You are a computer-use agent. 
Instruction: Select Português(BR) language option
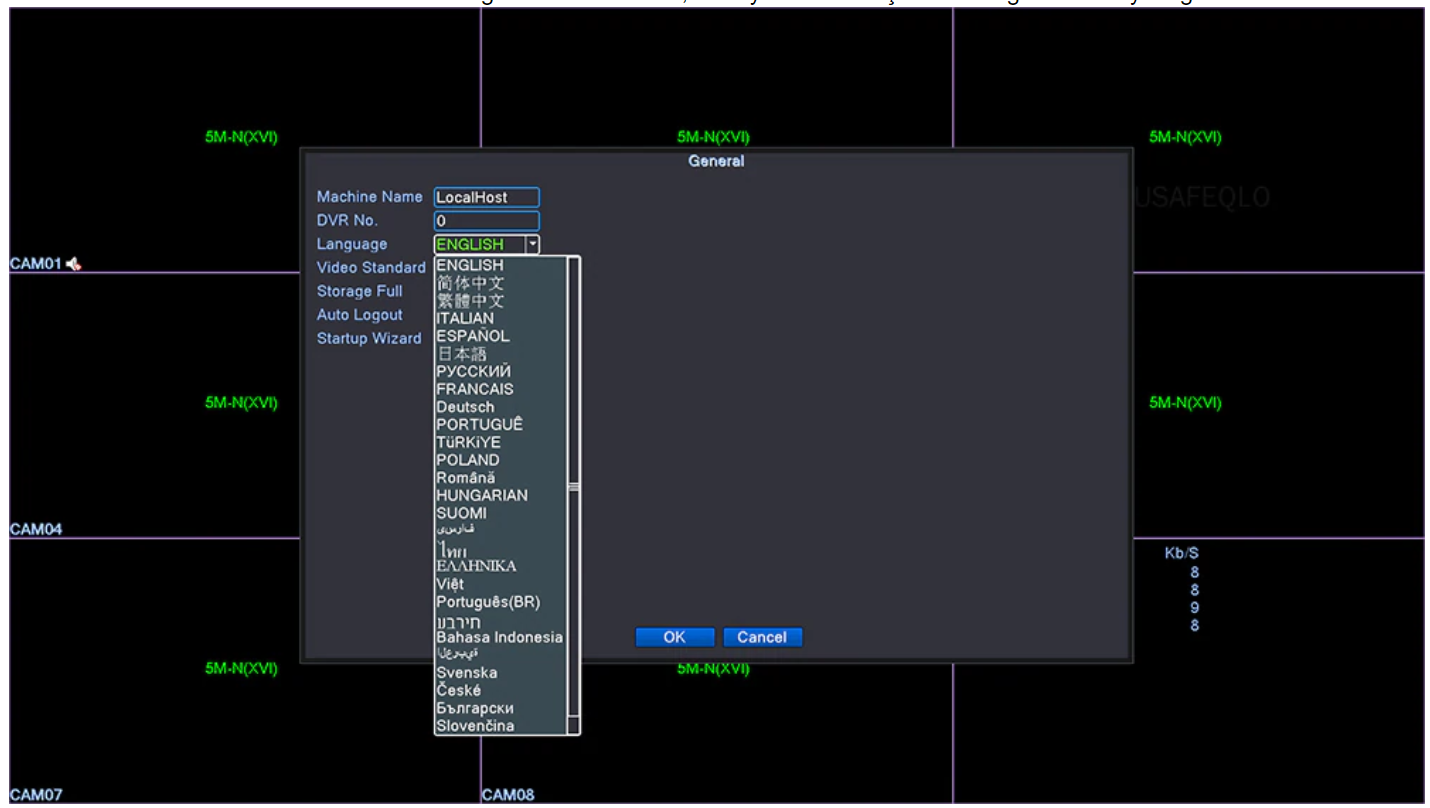click(x=488, y=602)
